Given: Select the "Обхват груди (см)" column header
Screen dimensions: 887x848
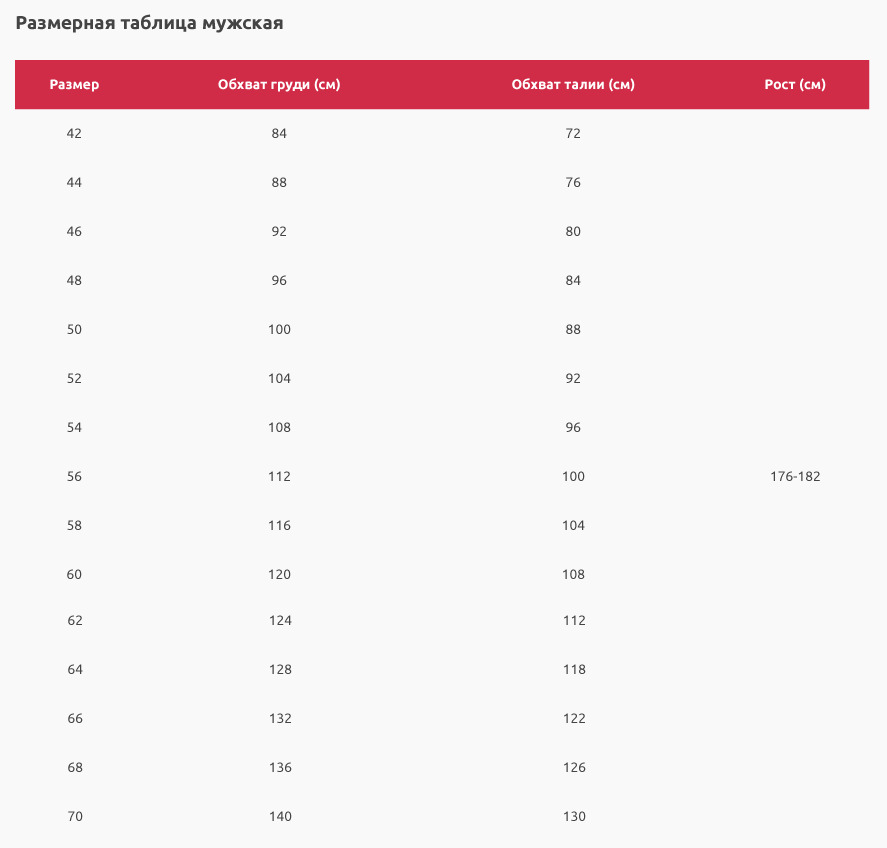Looking at the screenshot, I should pyautogui.click(x=279, y=85).
